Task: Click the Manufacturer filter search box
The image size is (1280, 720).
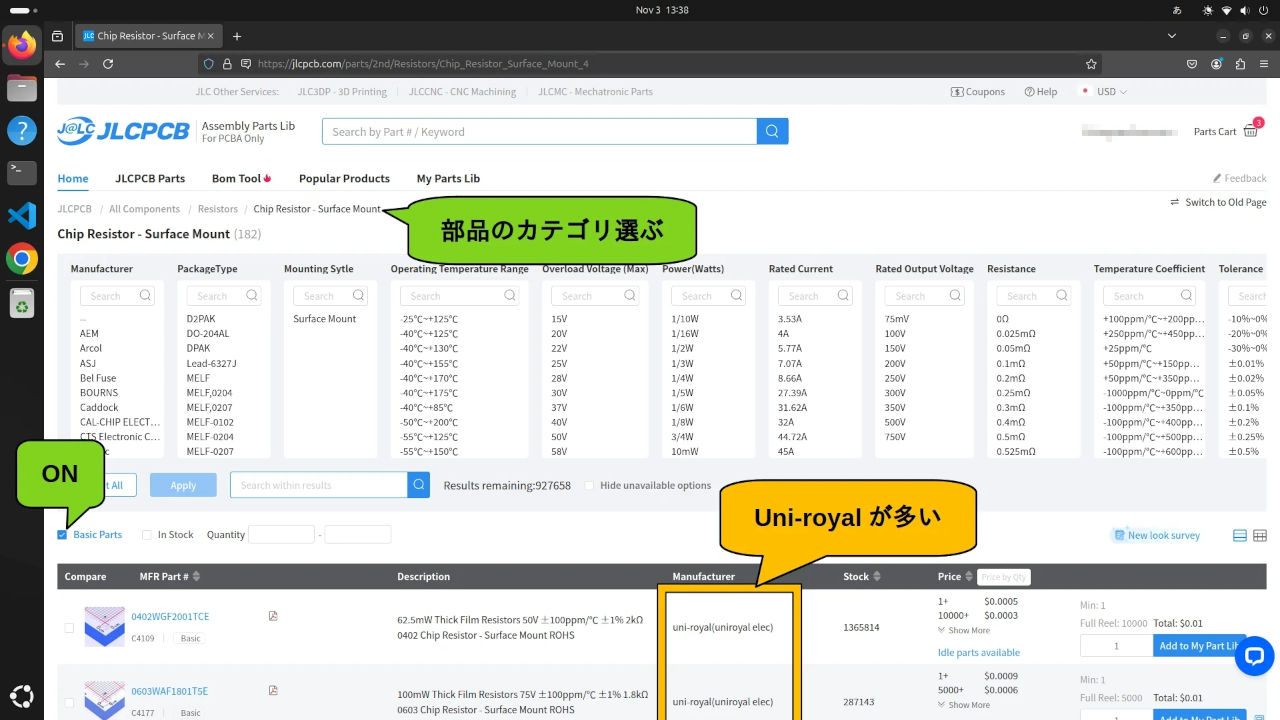Action: (x=117, y=296)
